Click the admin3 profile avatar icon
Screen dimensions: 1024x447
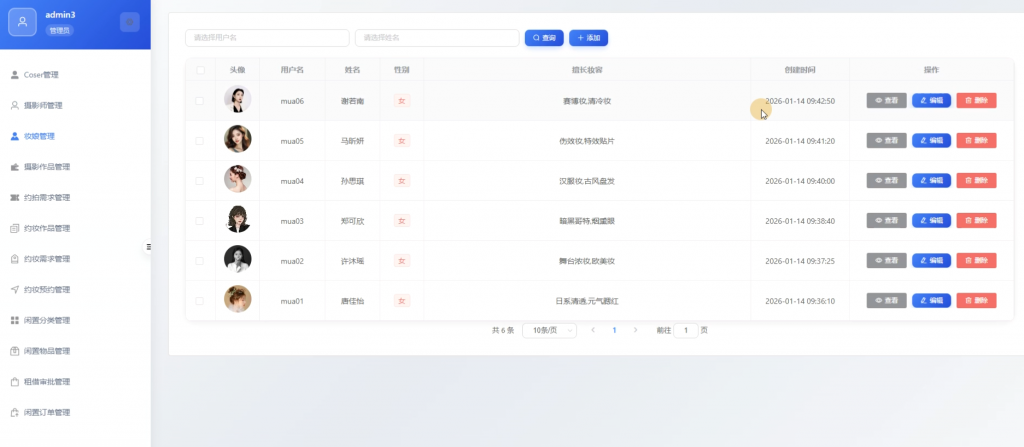pyautogui.click(x=22, y=22)
